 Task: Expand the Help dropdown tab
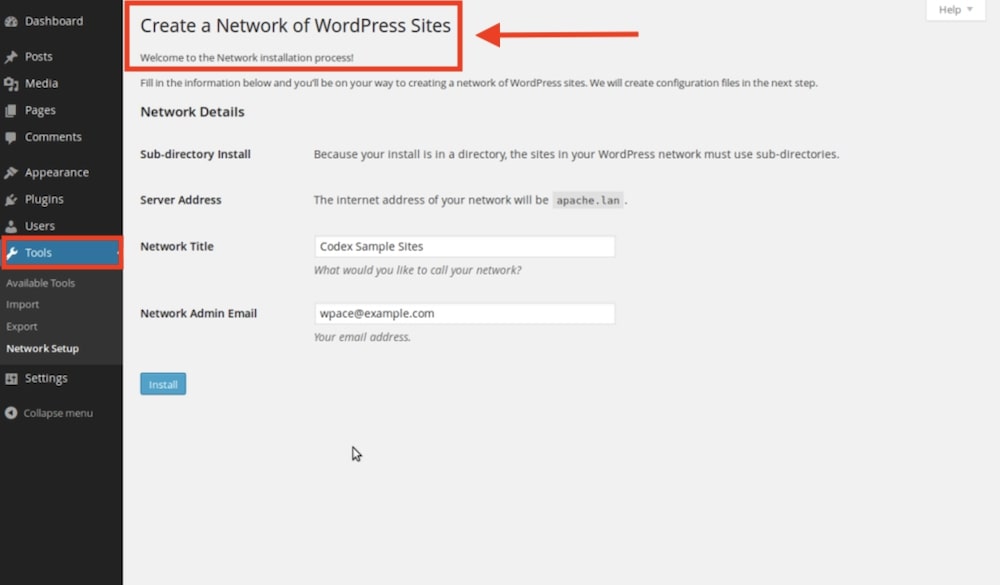955,10
